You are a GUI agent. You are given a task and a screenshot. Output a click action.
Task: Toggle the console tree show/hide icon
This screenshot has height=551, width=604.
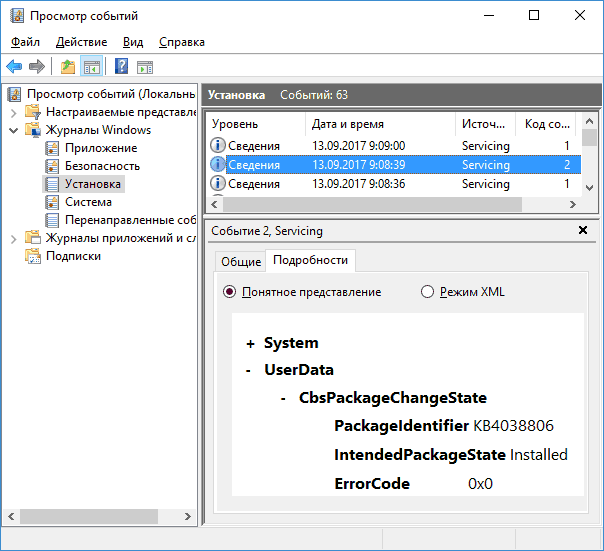click(x=91, y=67)
